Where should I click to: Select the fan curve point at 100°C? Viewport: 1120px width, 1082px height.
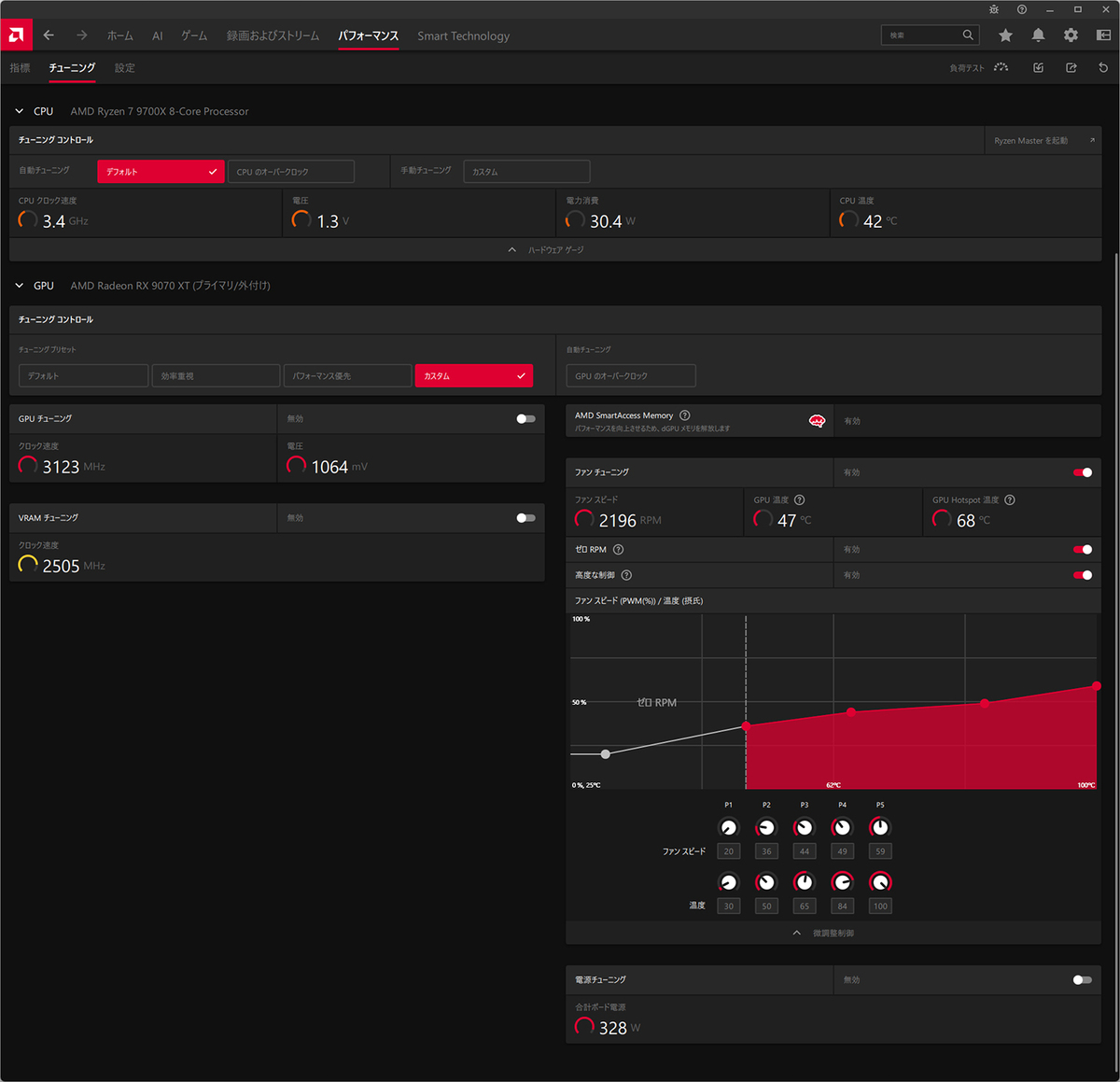click(1096, 686)
